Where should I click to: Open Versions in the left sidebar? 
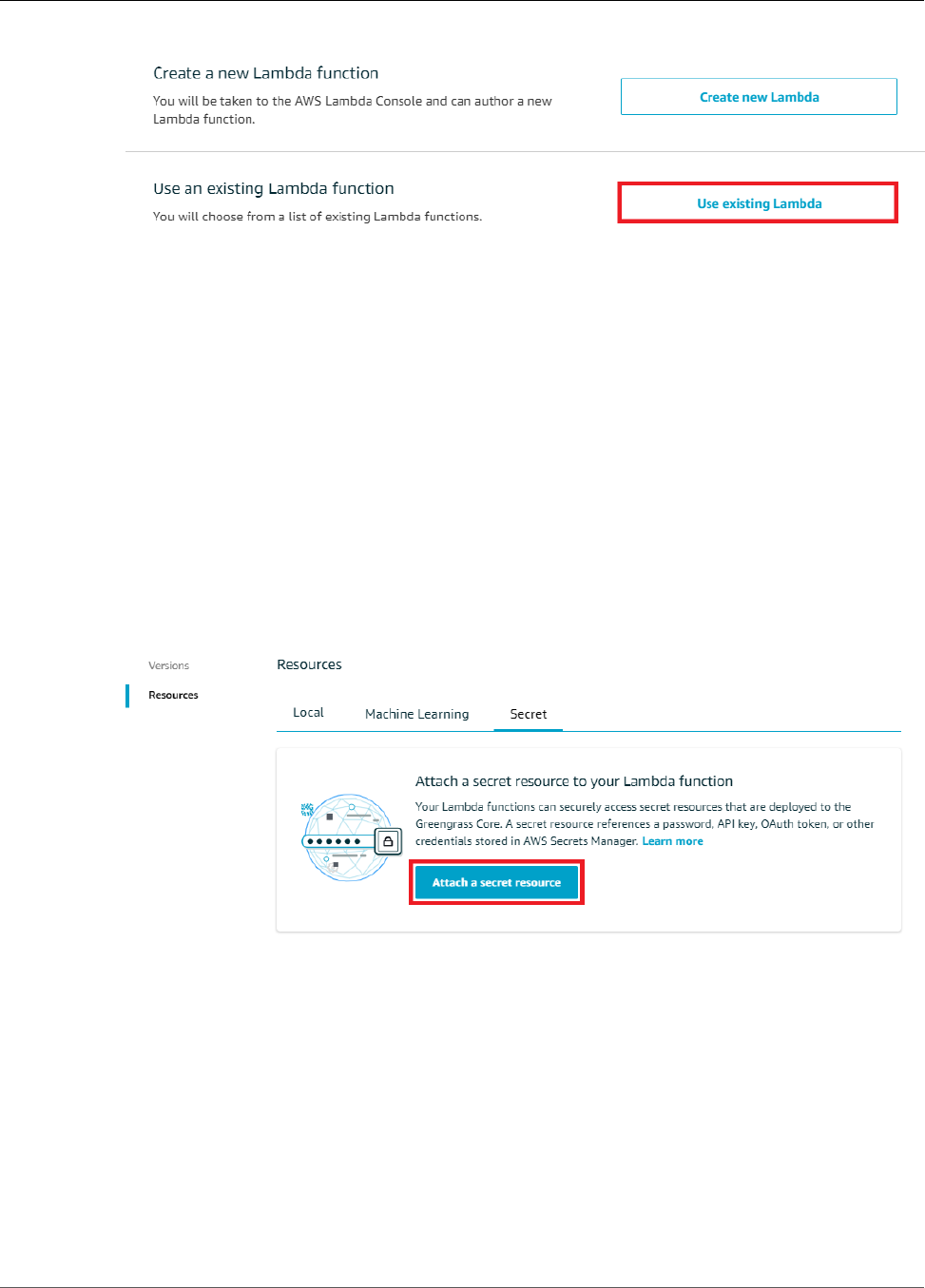168,665
